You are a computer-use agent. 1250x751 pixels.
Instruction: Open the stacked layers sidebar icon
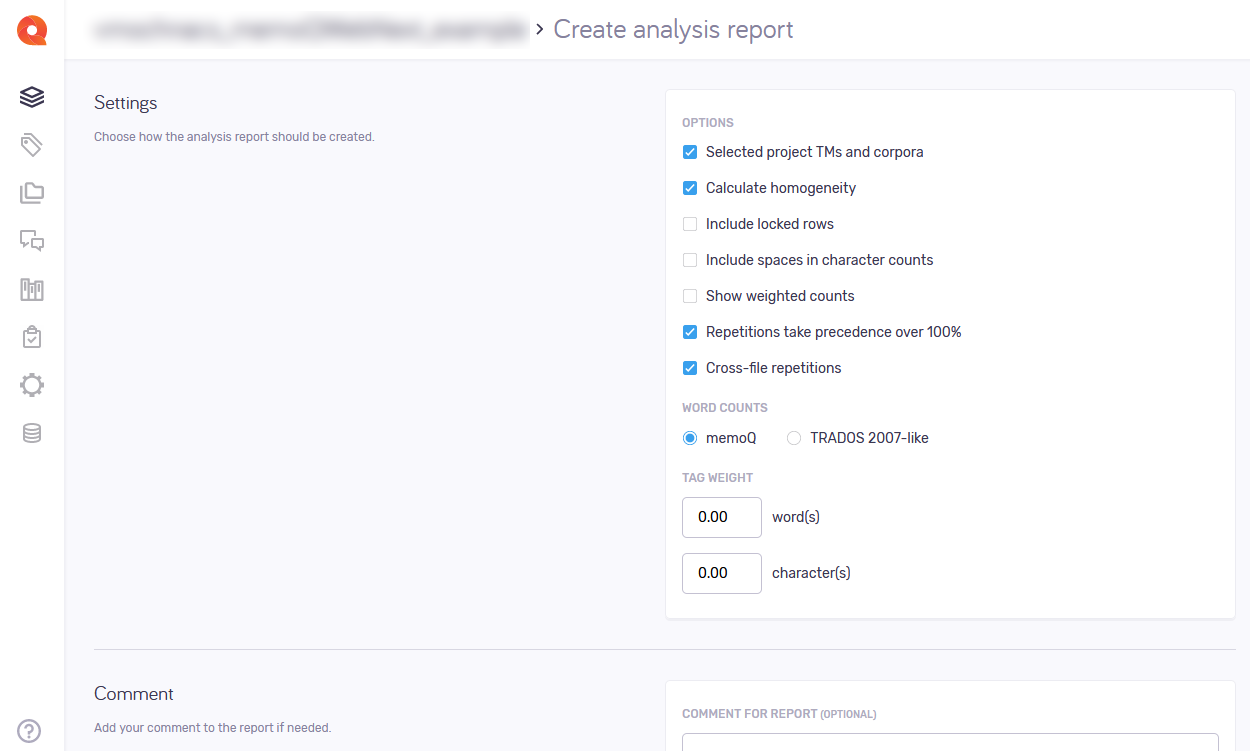point(32,97)
